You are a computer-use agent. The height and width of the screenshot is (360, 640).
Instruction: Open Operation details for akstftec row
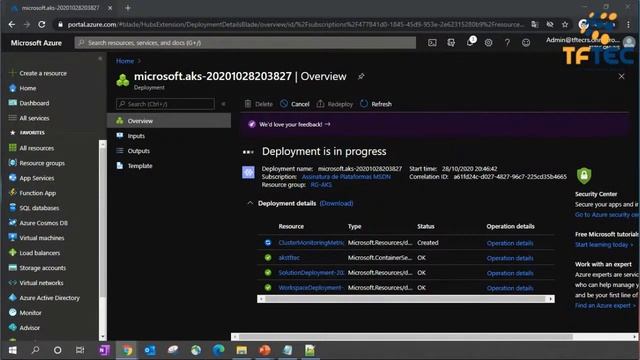coord(510,258)
